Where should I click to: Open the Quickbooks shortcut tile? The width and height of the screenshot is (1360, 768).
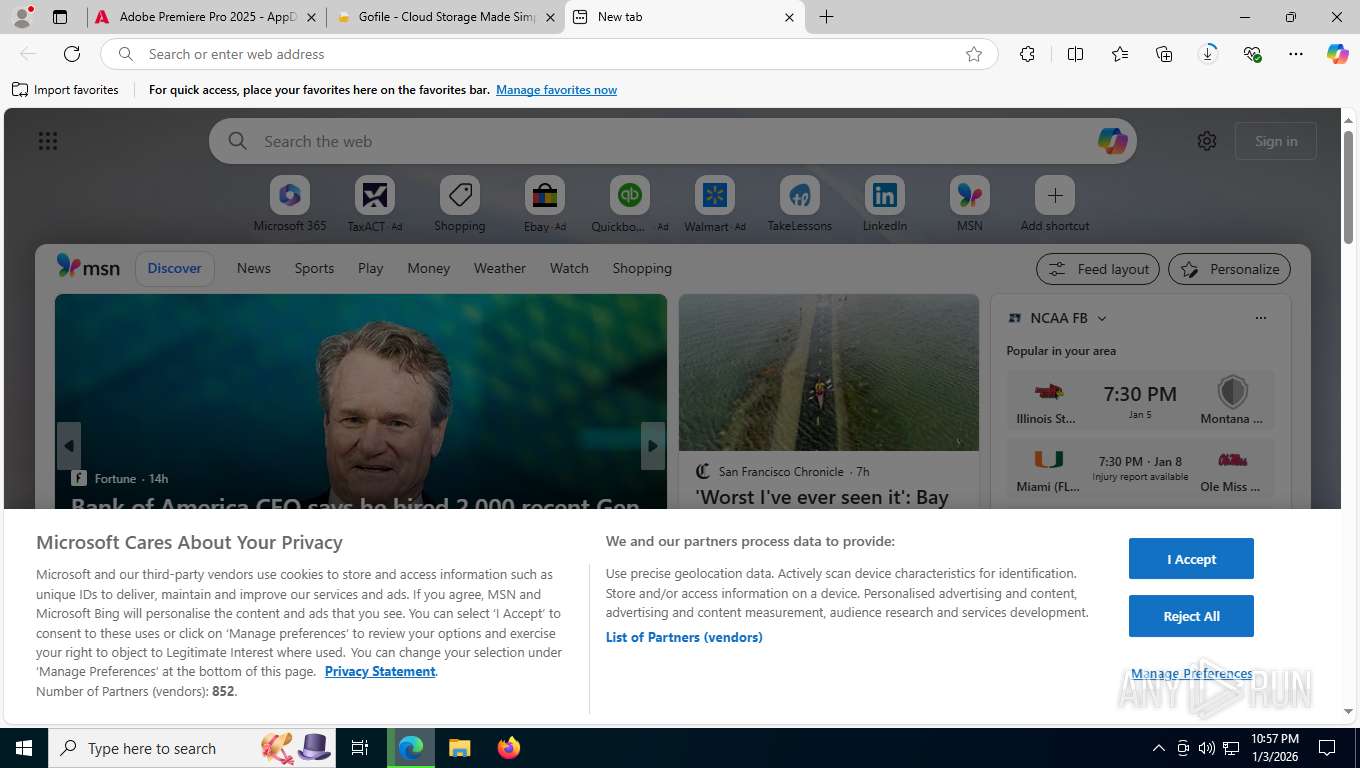(x=630, y=205)
